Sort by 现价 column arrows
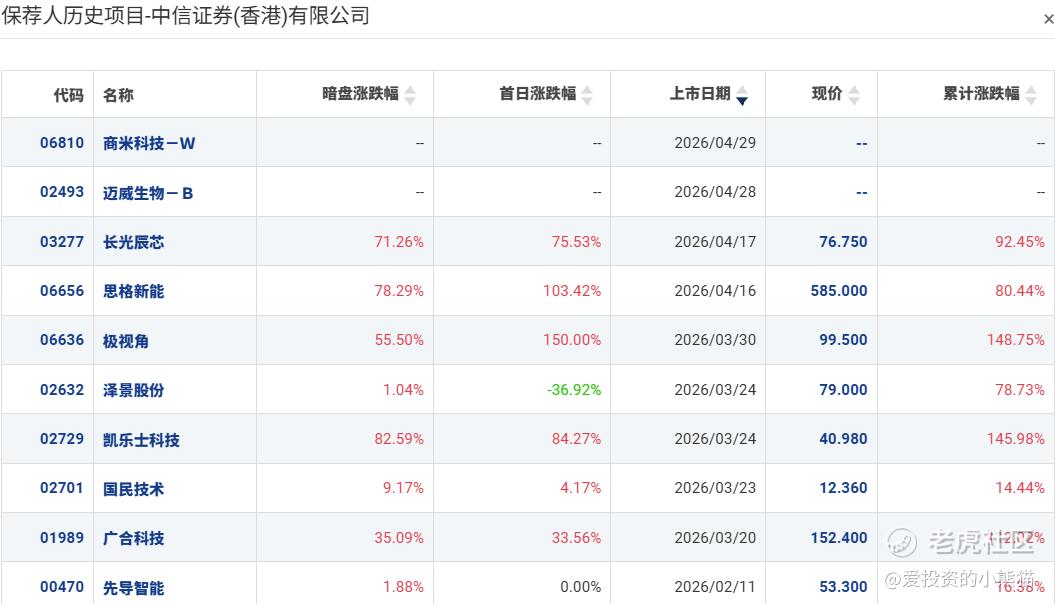Image resolution: width=1055 pixels, height=604 pixels. click(x=853, y=96)
